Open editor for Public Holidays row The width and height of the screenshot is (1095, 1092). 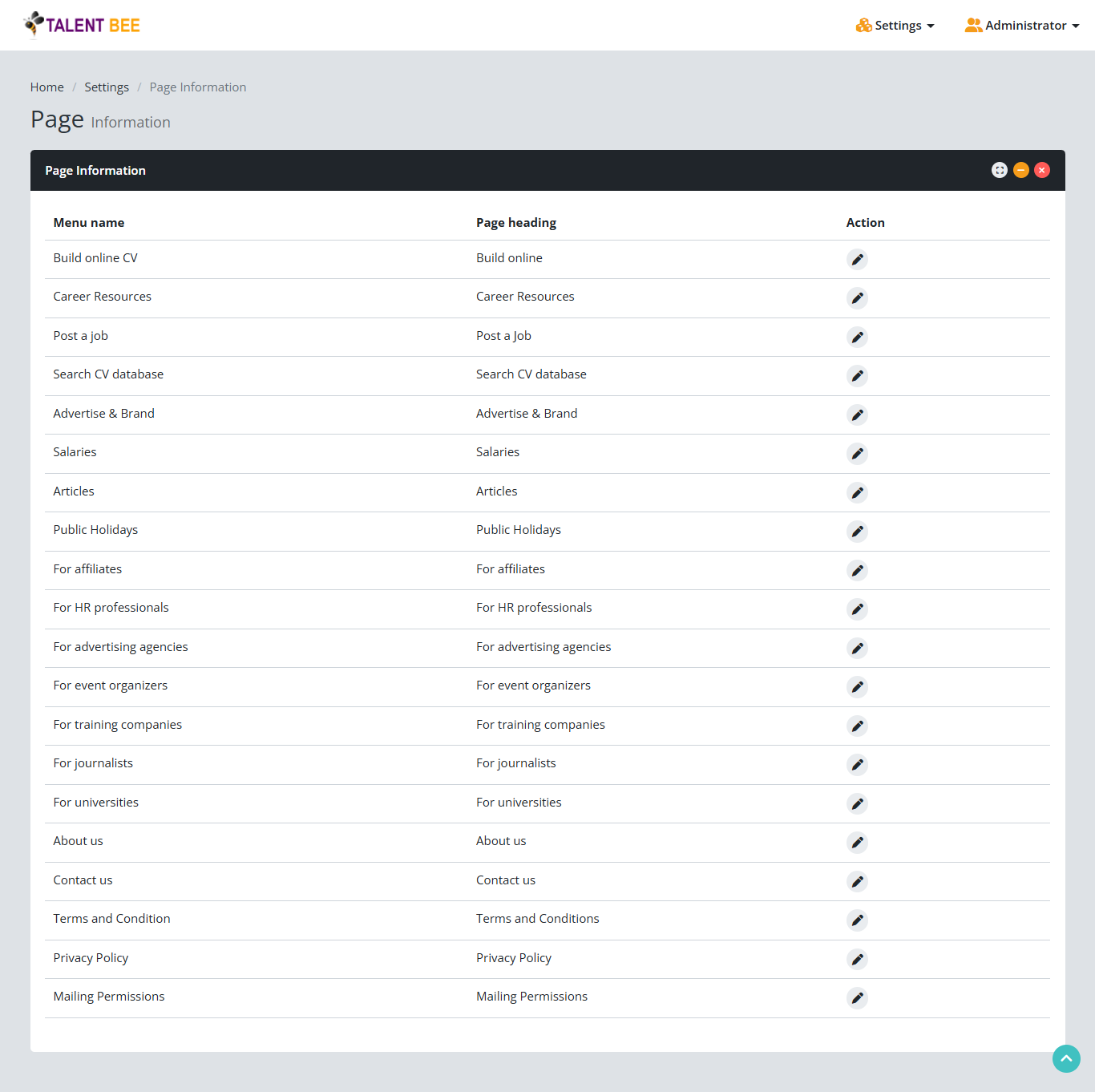click(857, 532)
